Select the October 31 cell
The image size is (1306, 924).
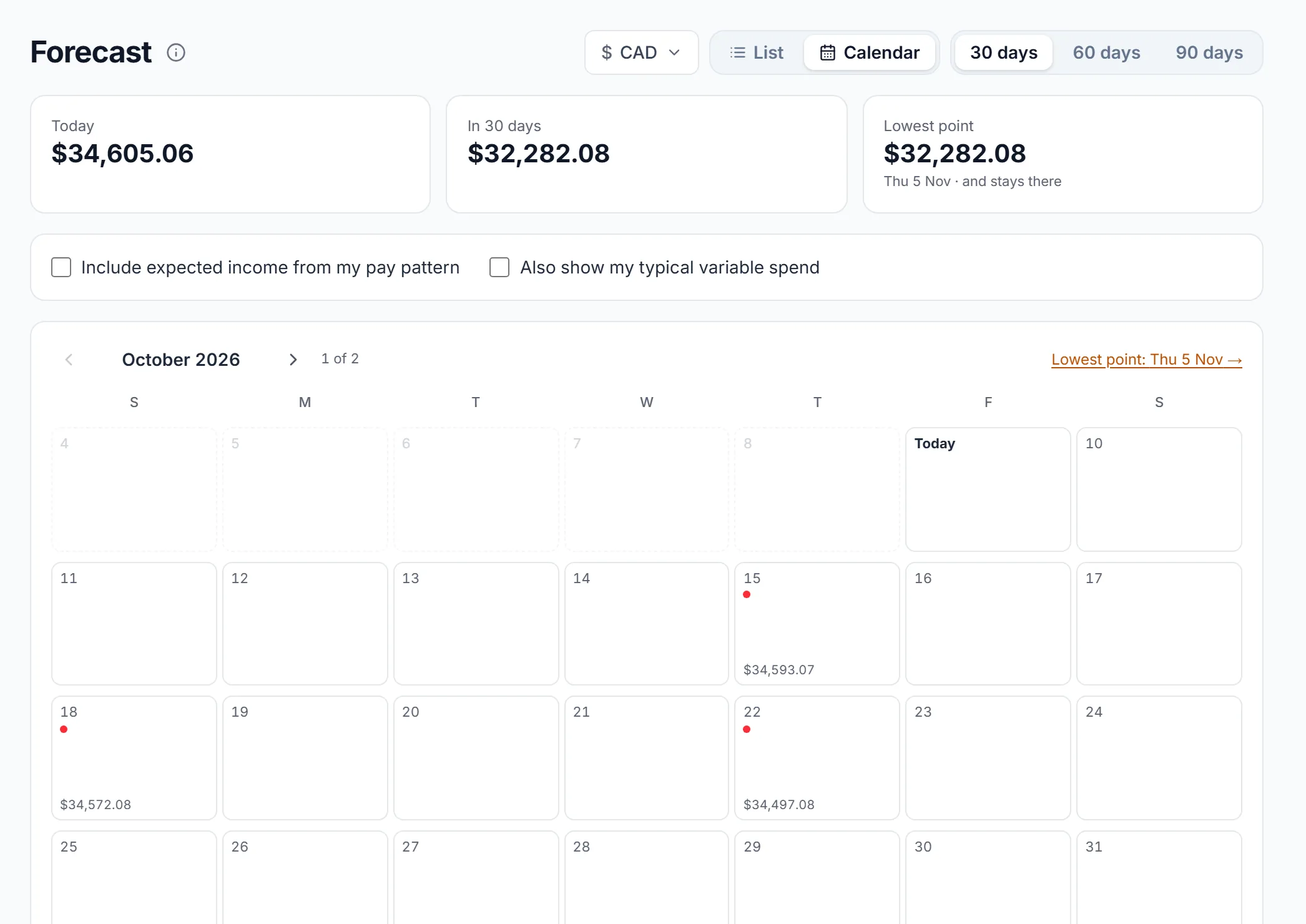click(x=1159, y=877)
